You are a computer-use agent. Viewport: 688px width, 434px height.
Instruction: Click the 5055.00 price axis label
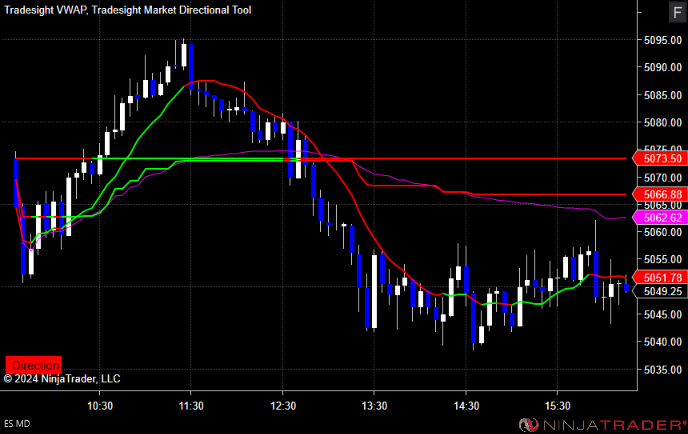(x=663, y=259)
